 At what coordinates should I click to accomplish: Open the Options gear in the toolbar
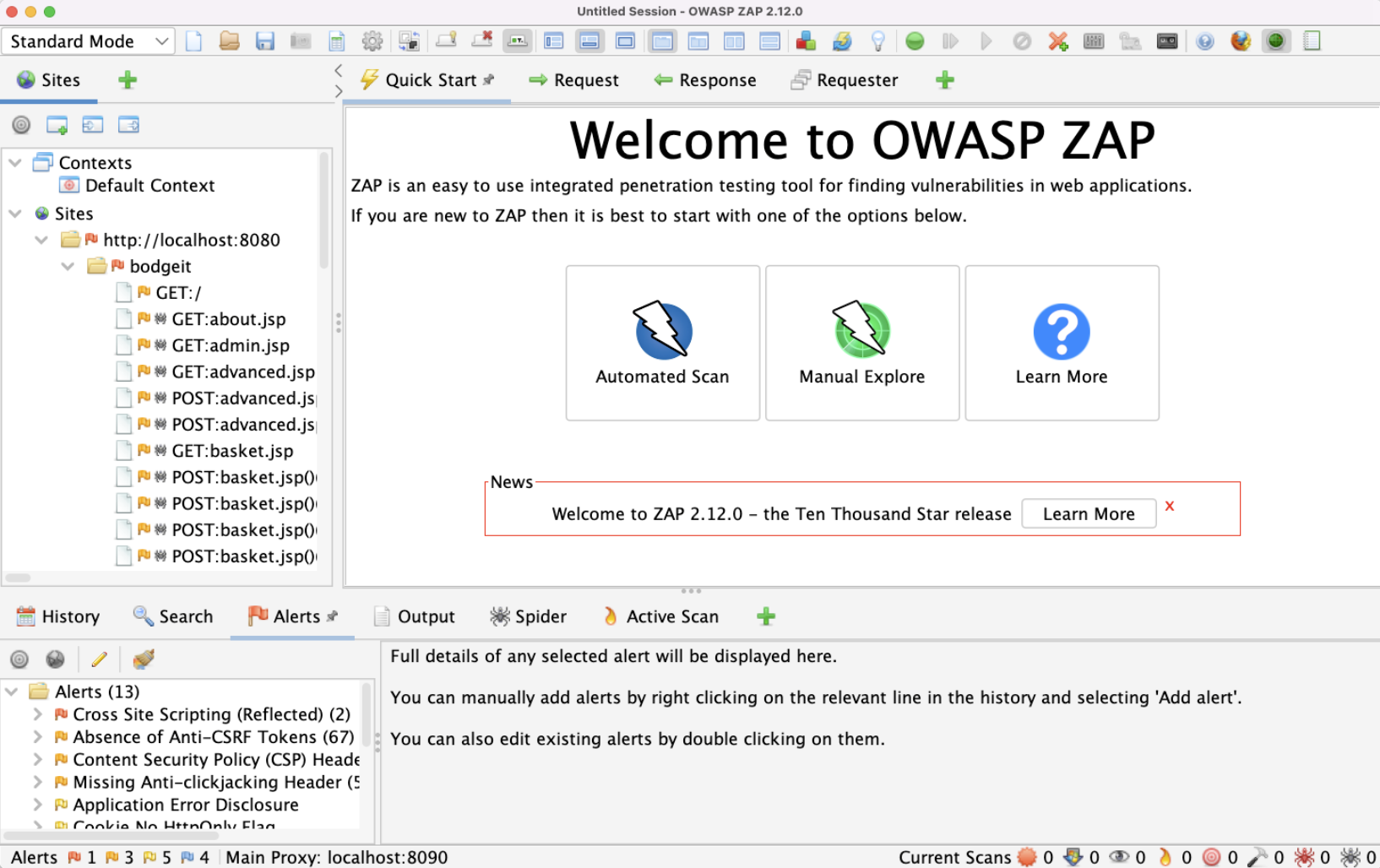(372, 41)
